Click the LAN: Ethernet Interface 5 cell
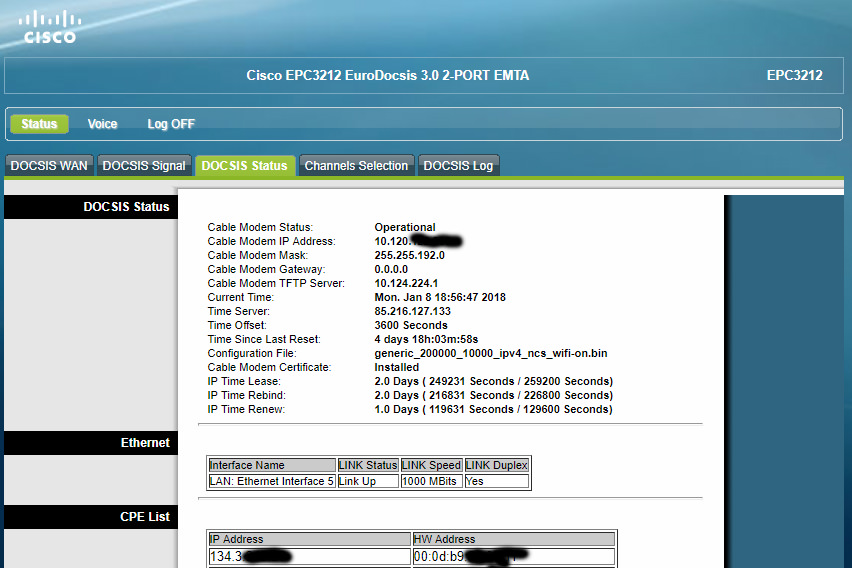852x568 pixels. [x=271, y=481]
